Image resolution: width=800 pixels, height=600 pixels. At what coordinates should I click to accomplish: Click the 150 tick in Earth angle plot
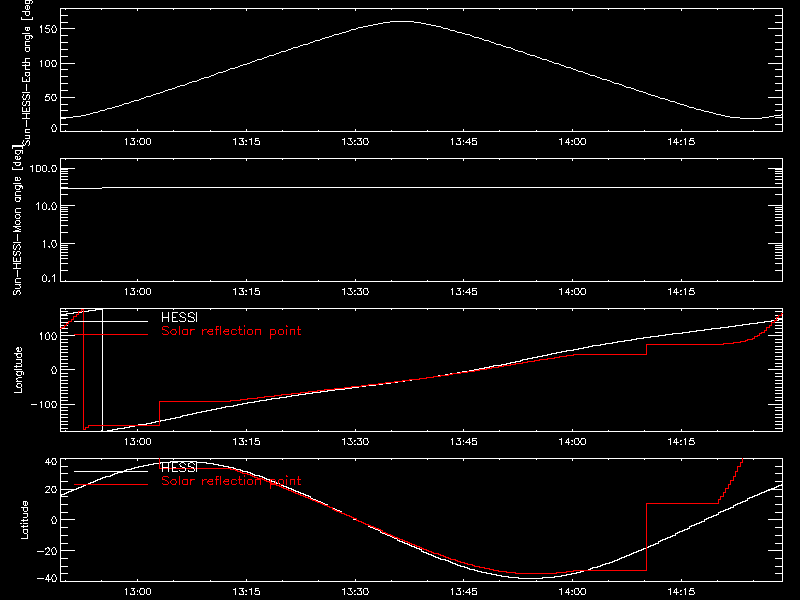[x=48, y=29]
